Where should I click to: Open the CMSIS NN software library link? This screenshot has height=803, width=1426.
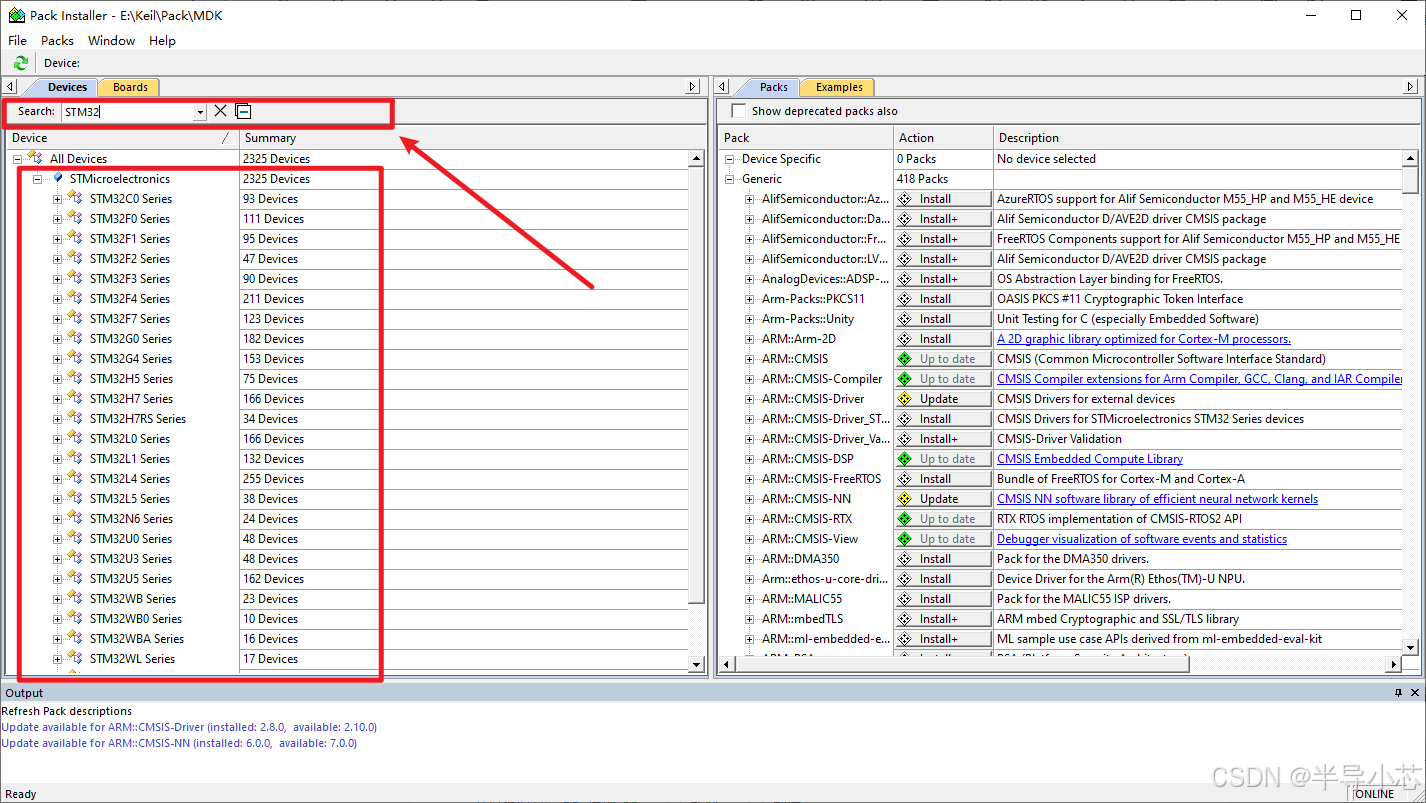[1157, 499]
